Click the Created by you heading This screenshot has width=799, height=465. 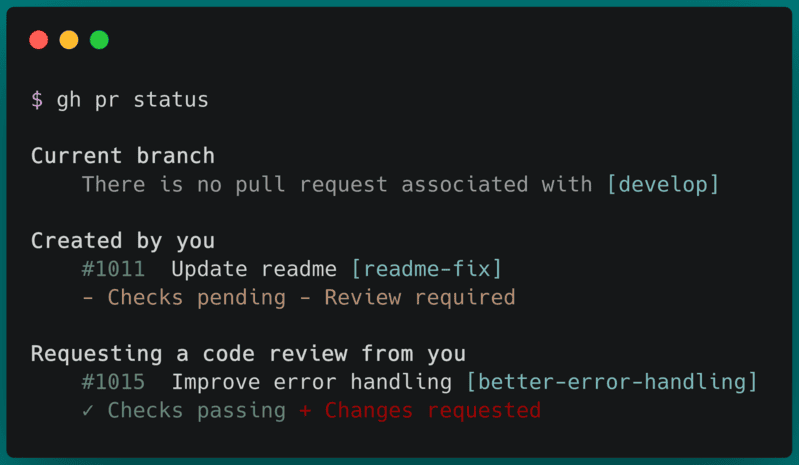click(x=123, y=241)
